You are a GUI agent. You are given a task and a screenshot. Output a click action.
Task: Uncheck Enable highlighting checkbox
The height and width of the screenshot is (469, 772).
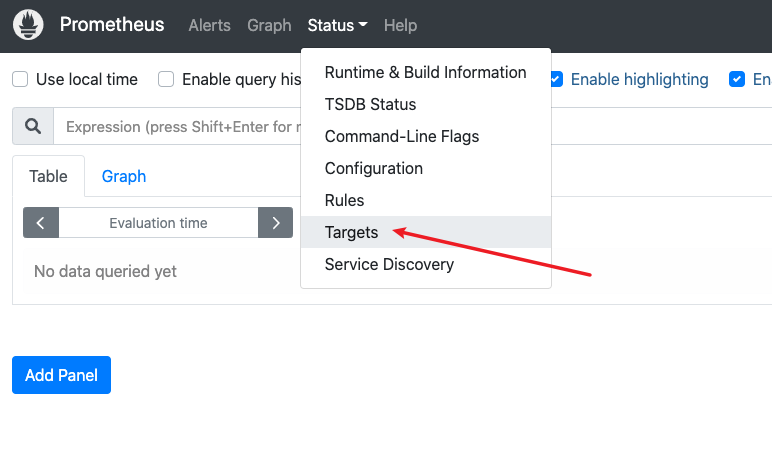[556, 79]
